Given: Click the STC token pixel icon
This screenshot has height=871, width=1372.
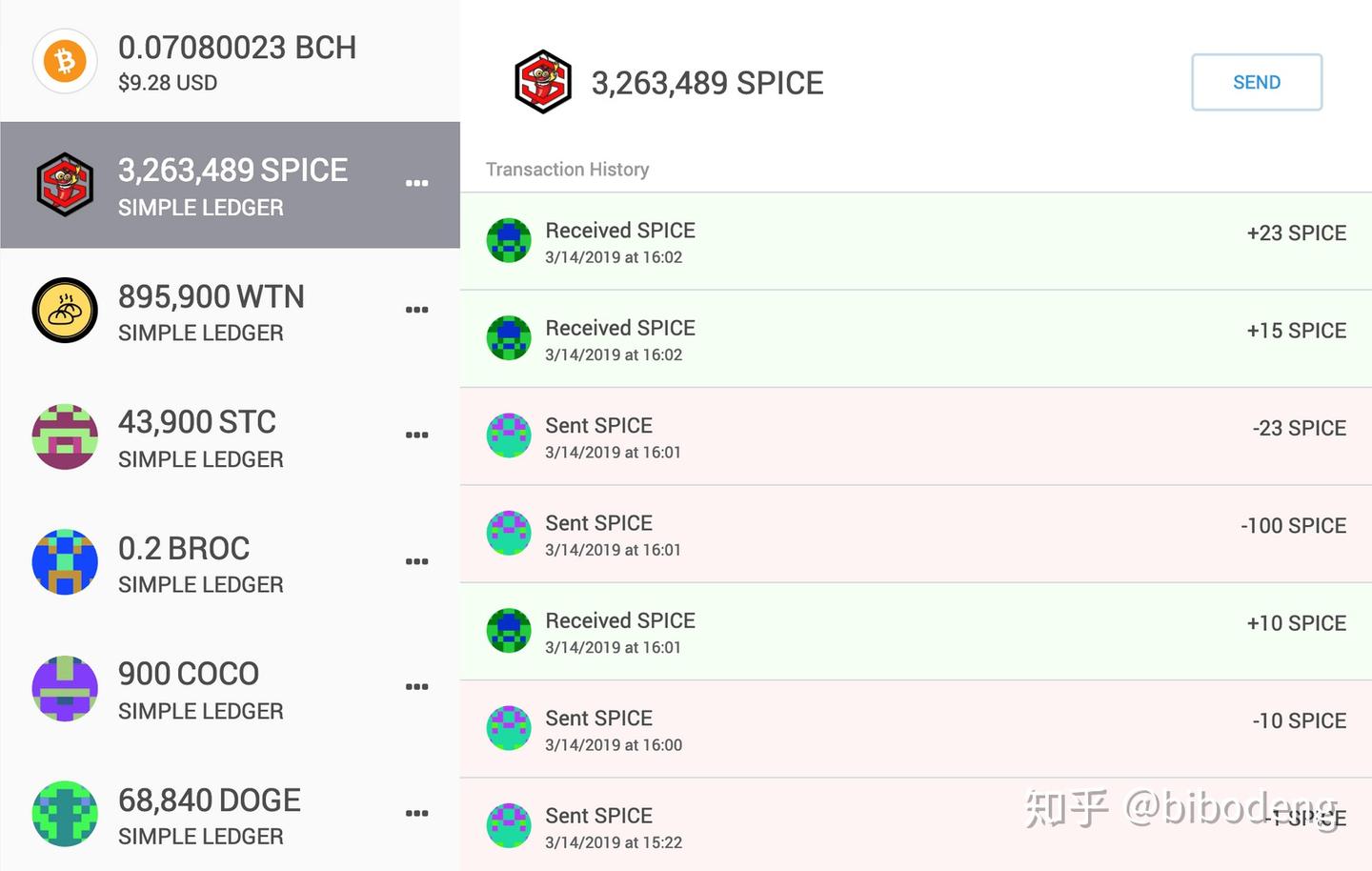Looking at the screenshot, I should (64, 436).
